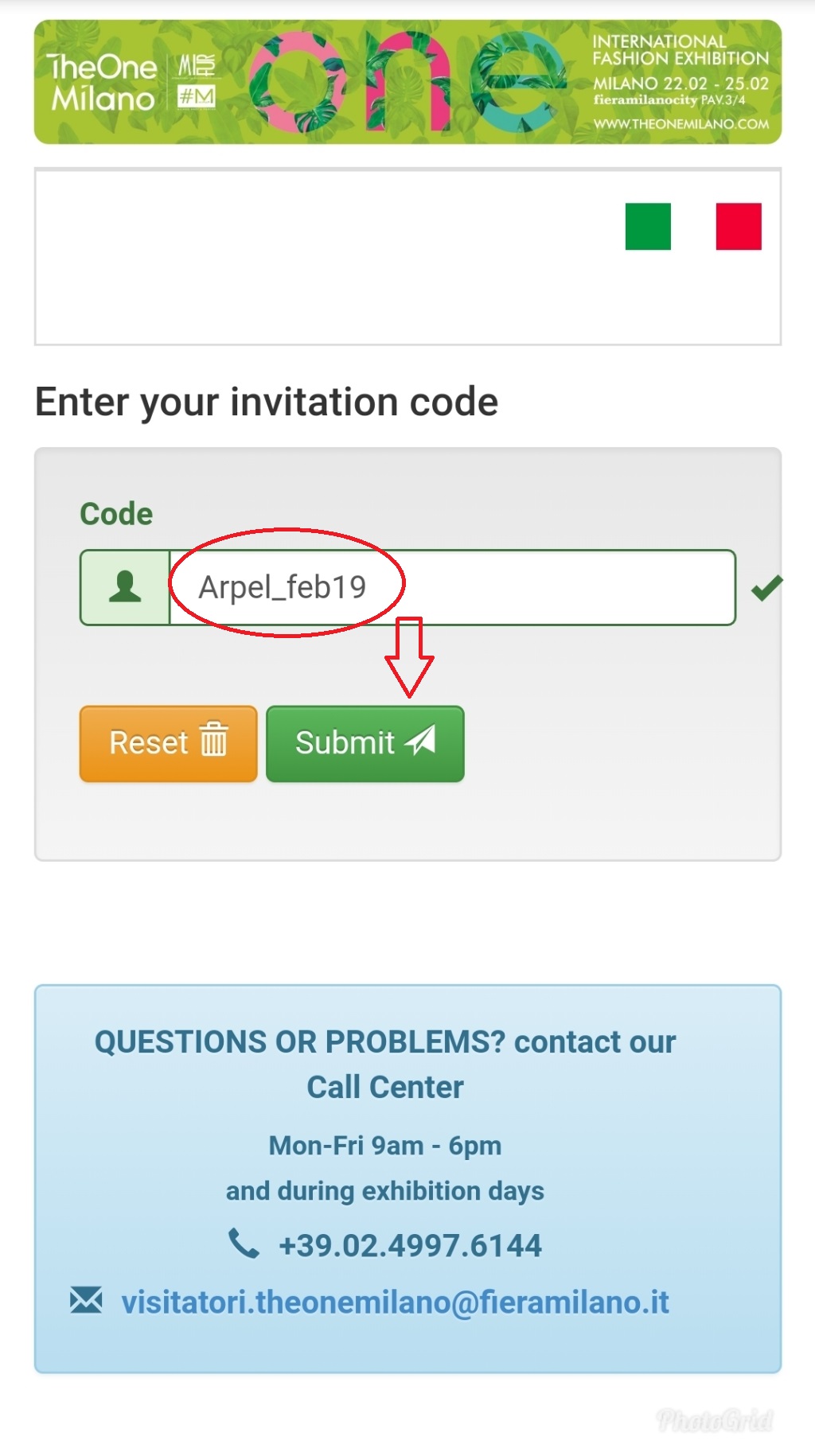Tap the envelope email icon
The height and width of the screenshot is (1456, 815).
pyautogui.click(x=86, y=1300)
